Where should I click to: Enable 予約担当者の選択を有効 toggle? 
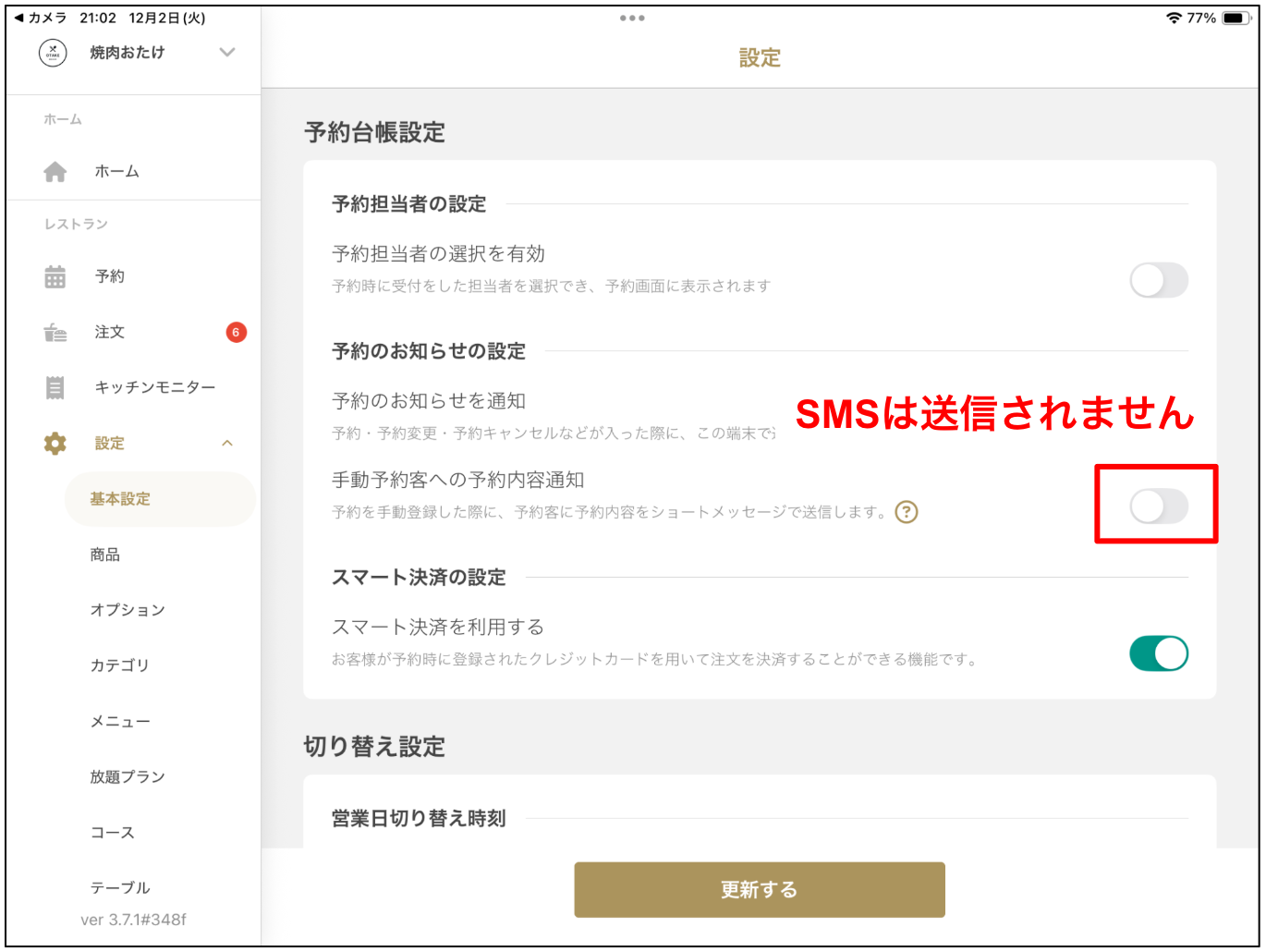pyautogui.click(x=1159, y=280)
